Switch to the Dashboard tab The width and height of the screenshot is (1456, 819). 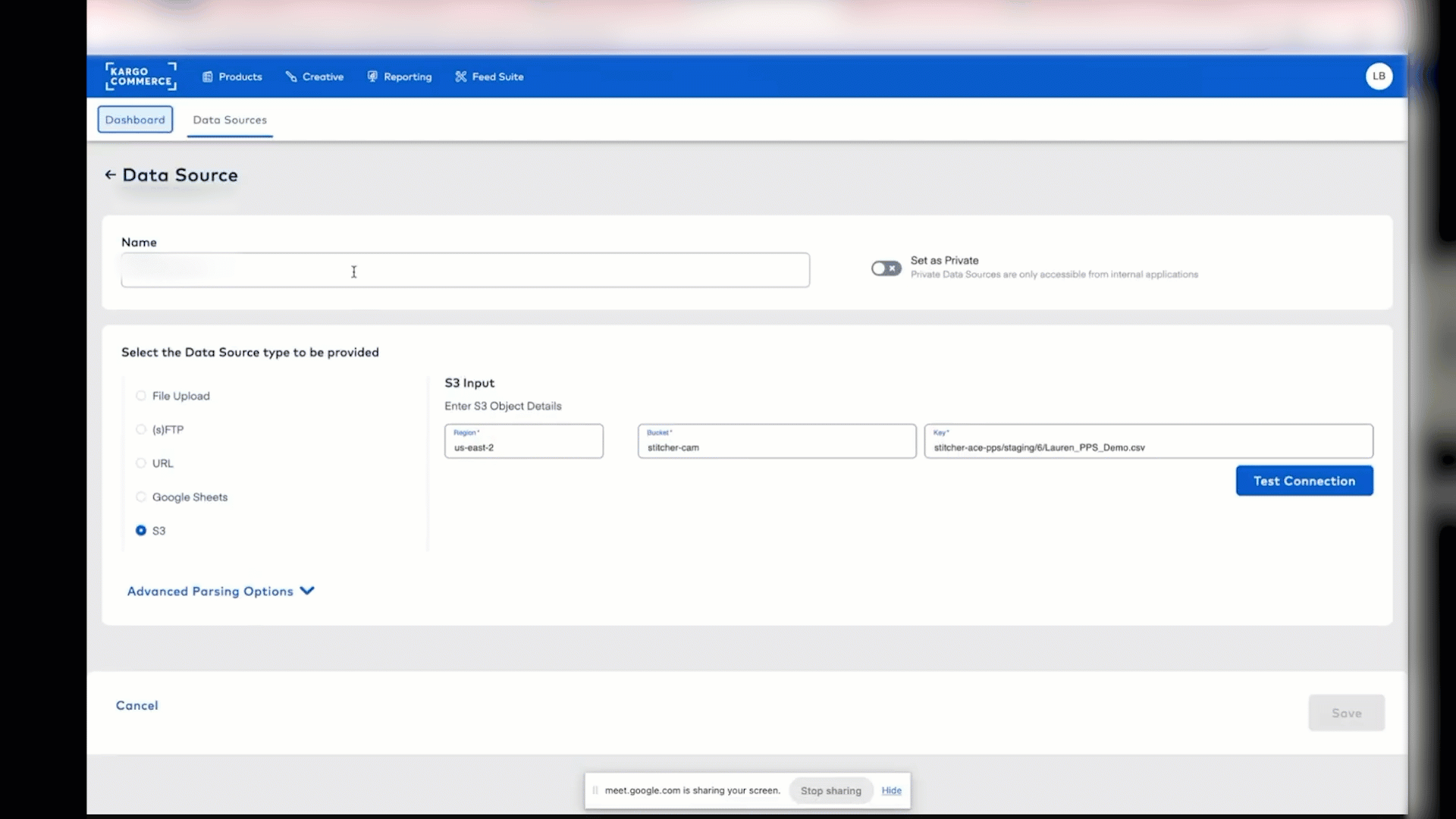click(135, 119)
